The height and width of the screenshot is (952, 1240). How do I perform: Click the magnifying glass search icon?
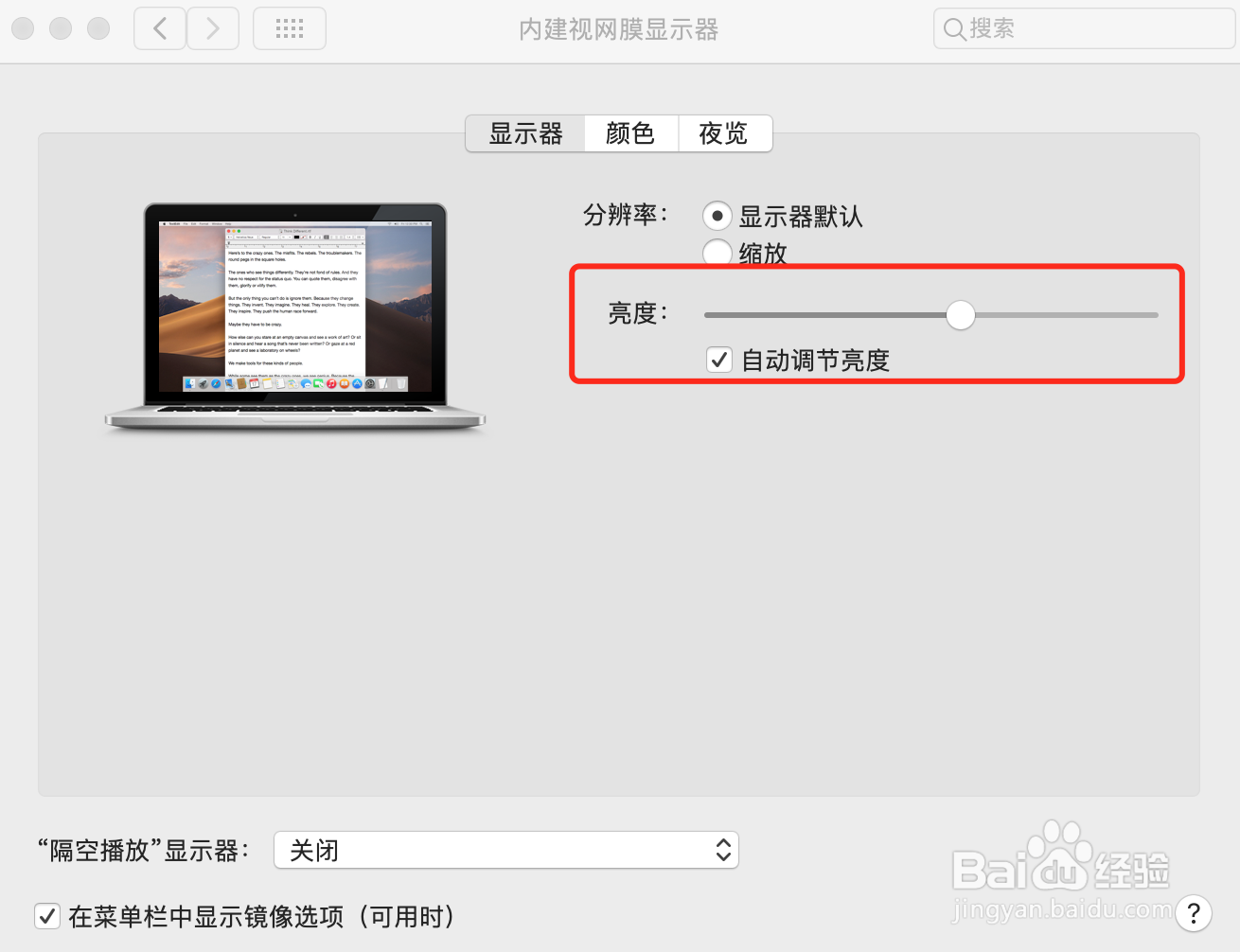954,29
